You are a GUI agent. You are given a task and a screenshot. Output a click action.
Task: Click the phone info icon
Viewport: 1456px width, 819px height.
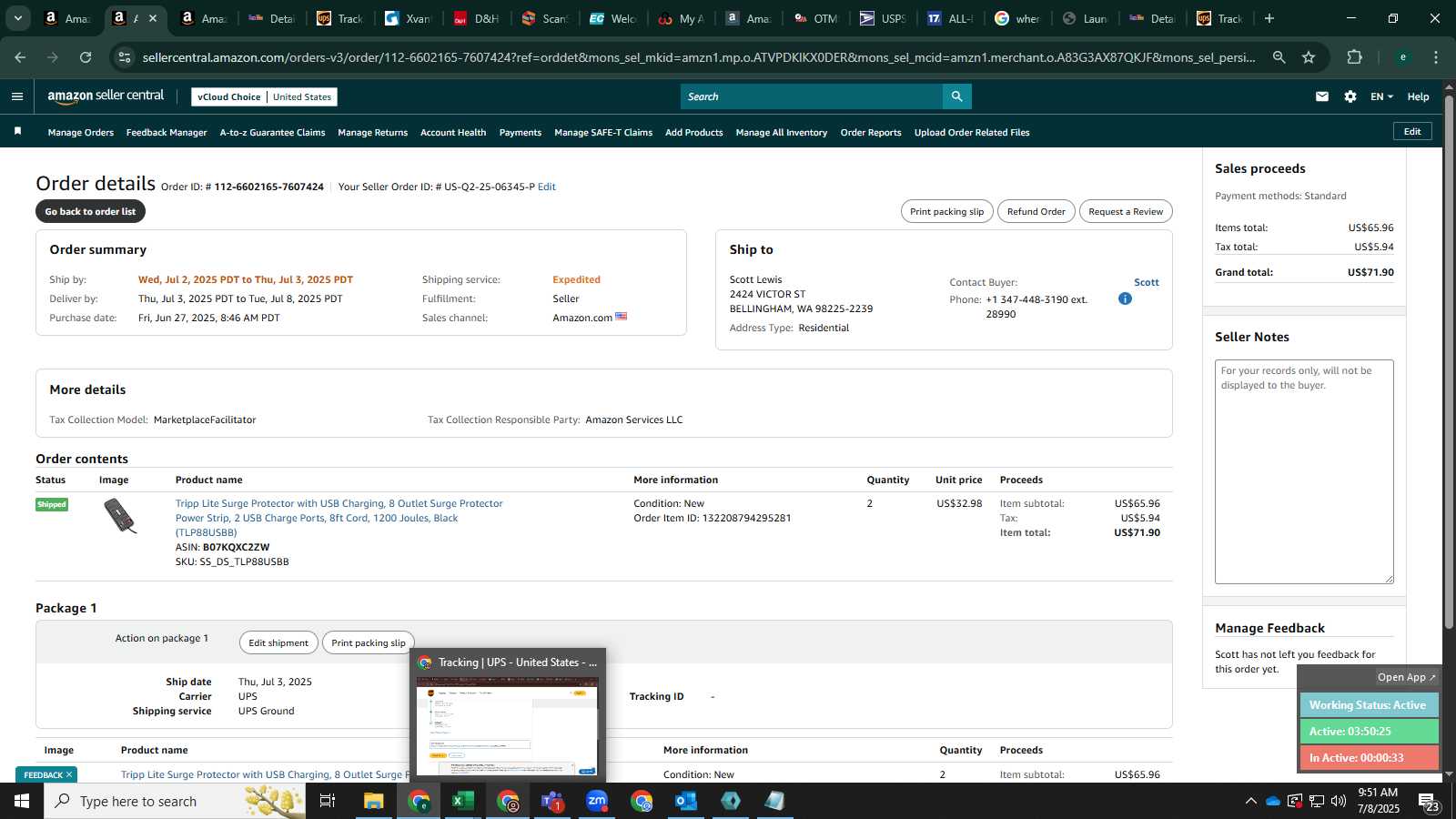[x=1125, y=298]
